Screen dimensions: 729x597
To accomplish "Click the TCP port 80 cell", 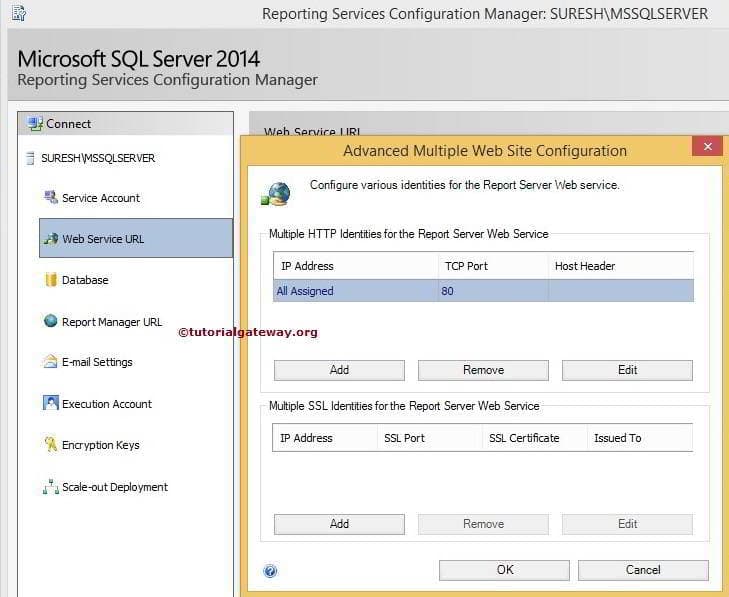I will (493, 291).
